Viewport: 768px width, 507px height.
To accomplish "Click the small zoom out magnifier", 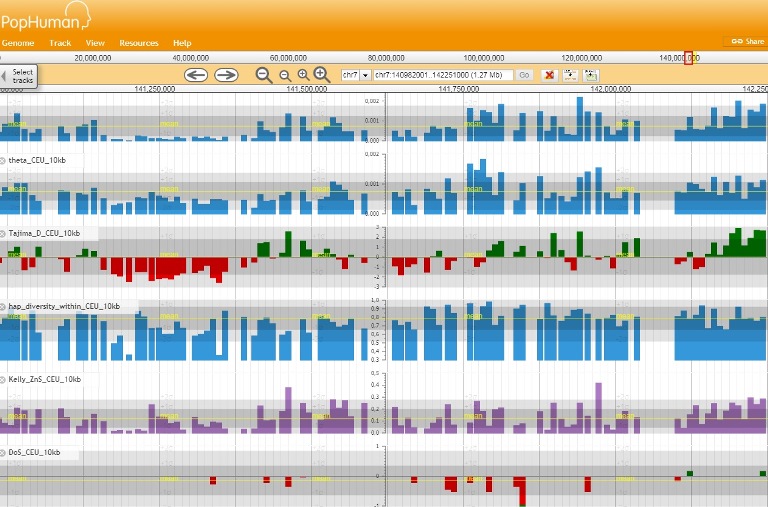I will tap(285, 75).
